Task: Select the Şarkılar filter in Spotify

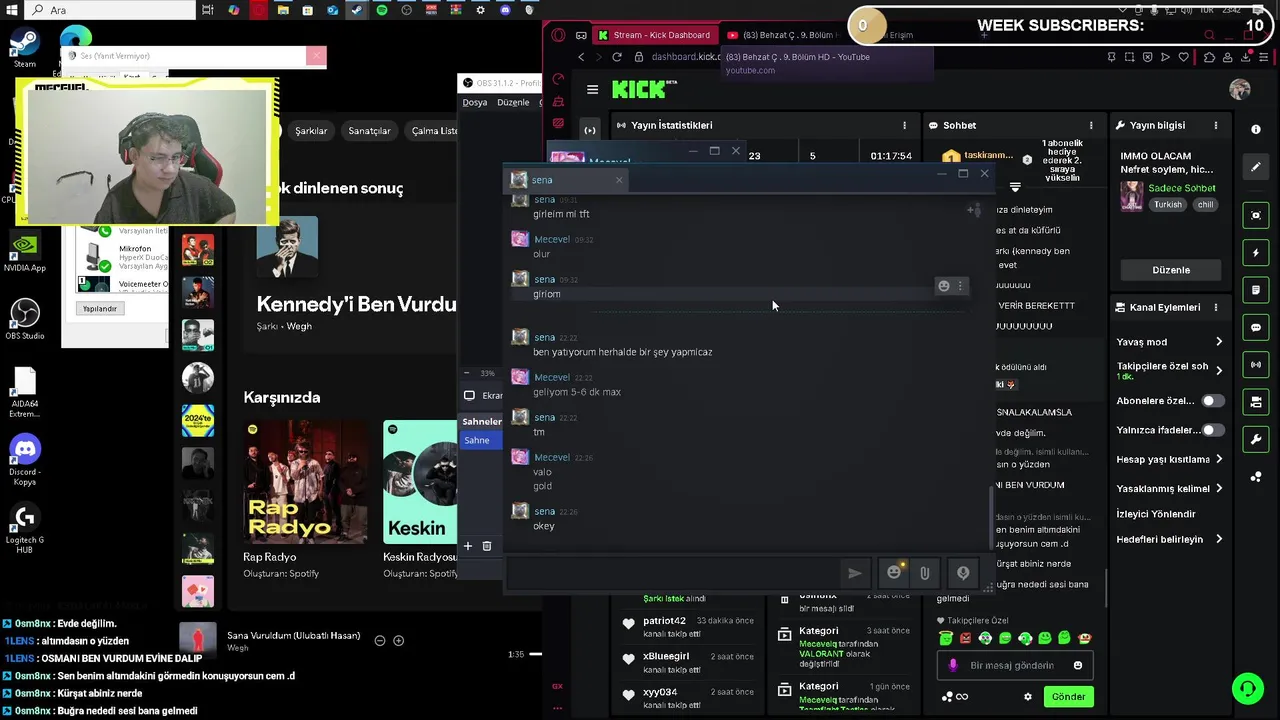Action: 311,131
